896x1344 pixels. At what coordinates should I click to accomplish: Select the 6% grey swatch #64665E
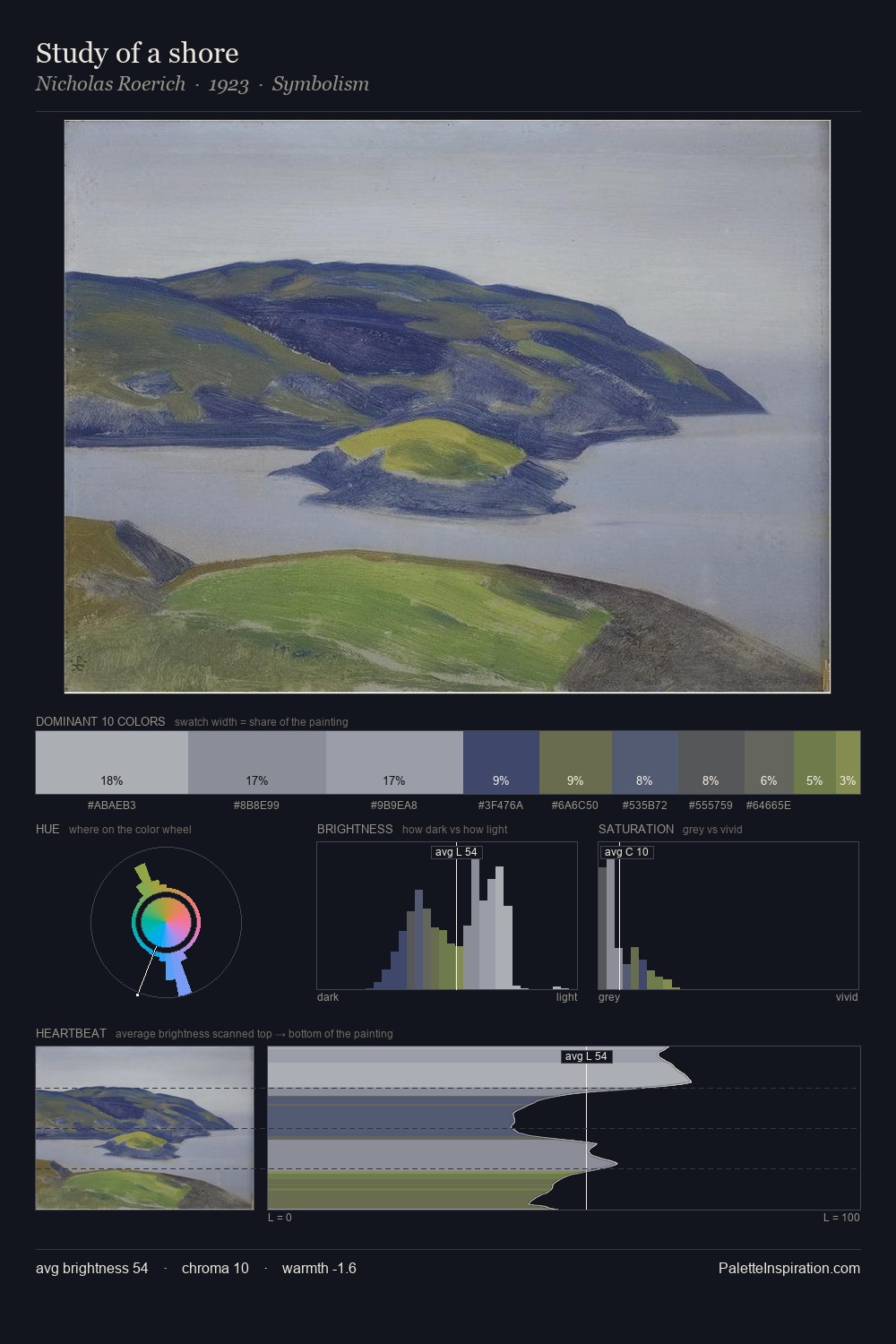point(769,762)
